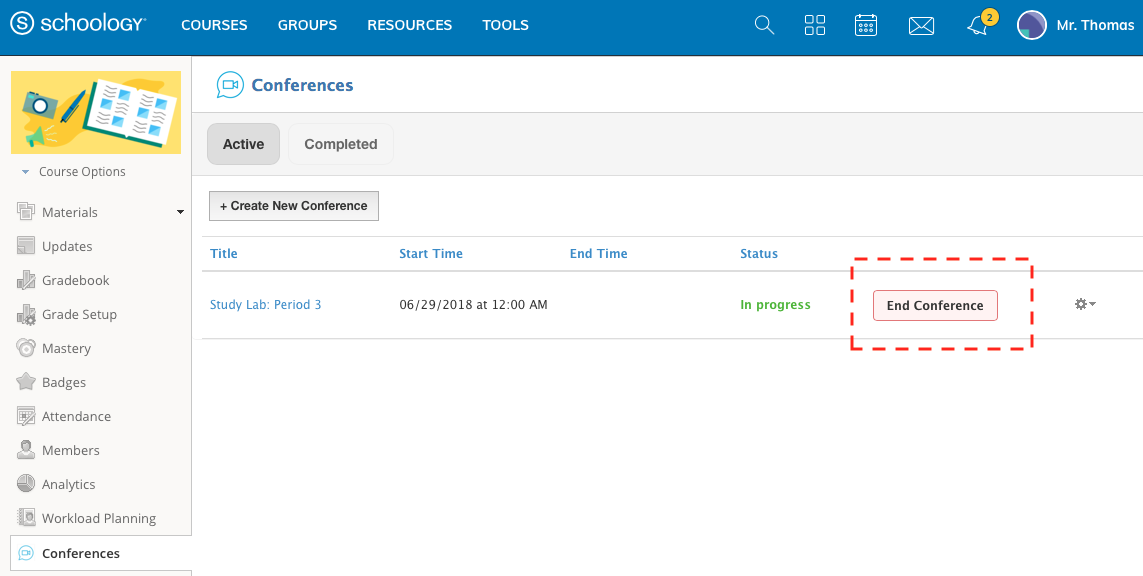Image resolution: width=1143 pixels, height=576 pixels.
Task: Open the calendar icon in header
Action: pos(866,25)
